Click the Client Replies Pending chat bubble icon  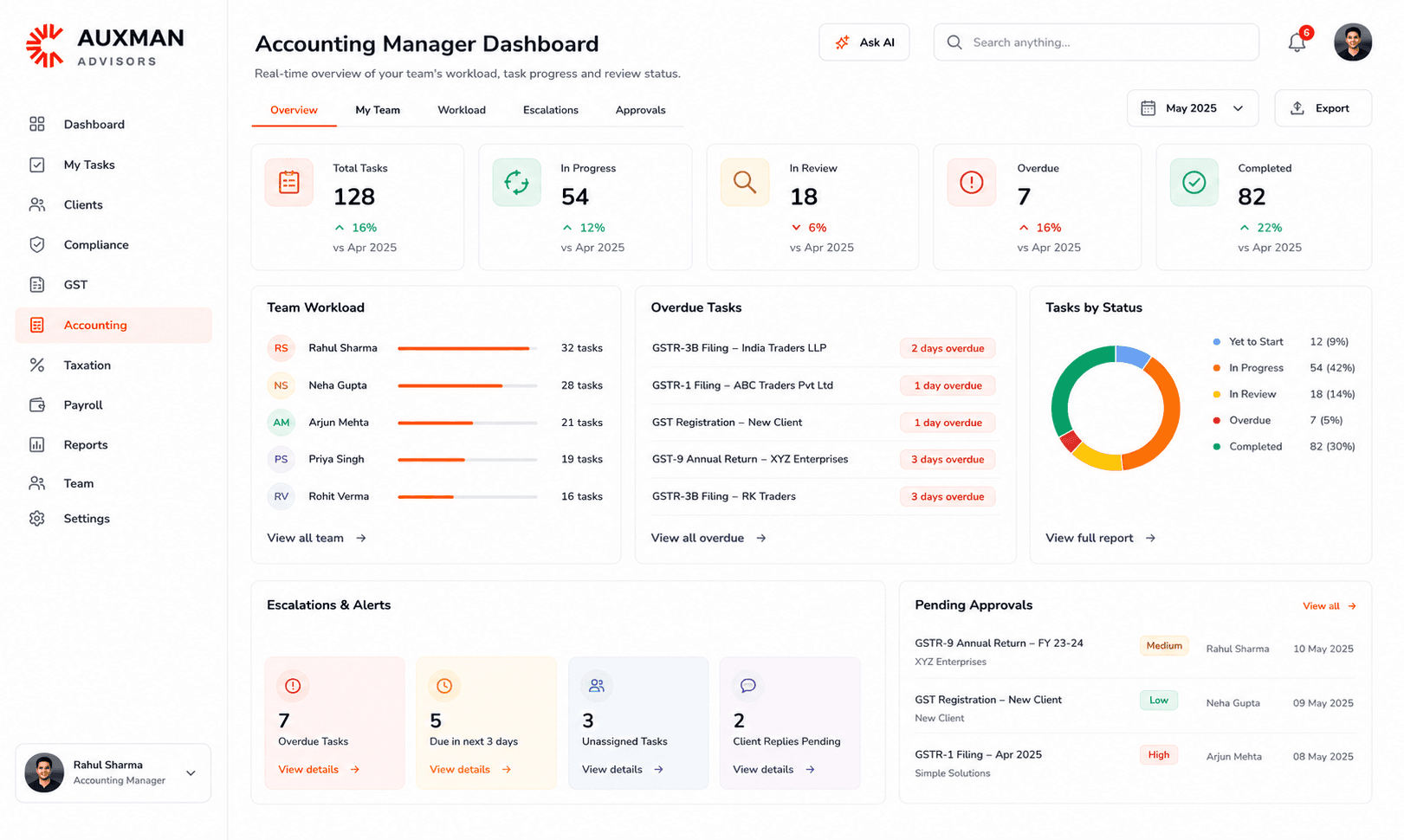click(748, 686)
